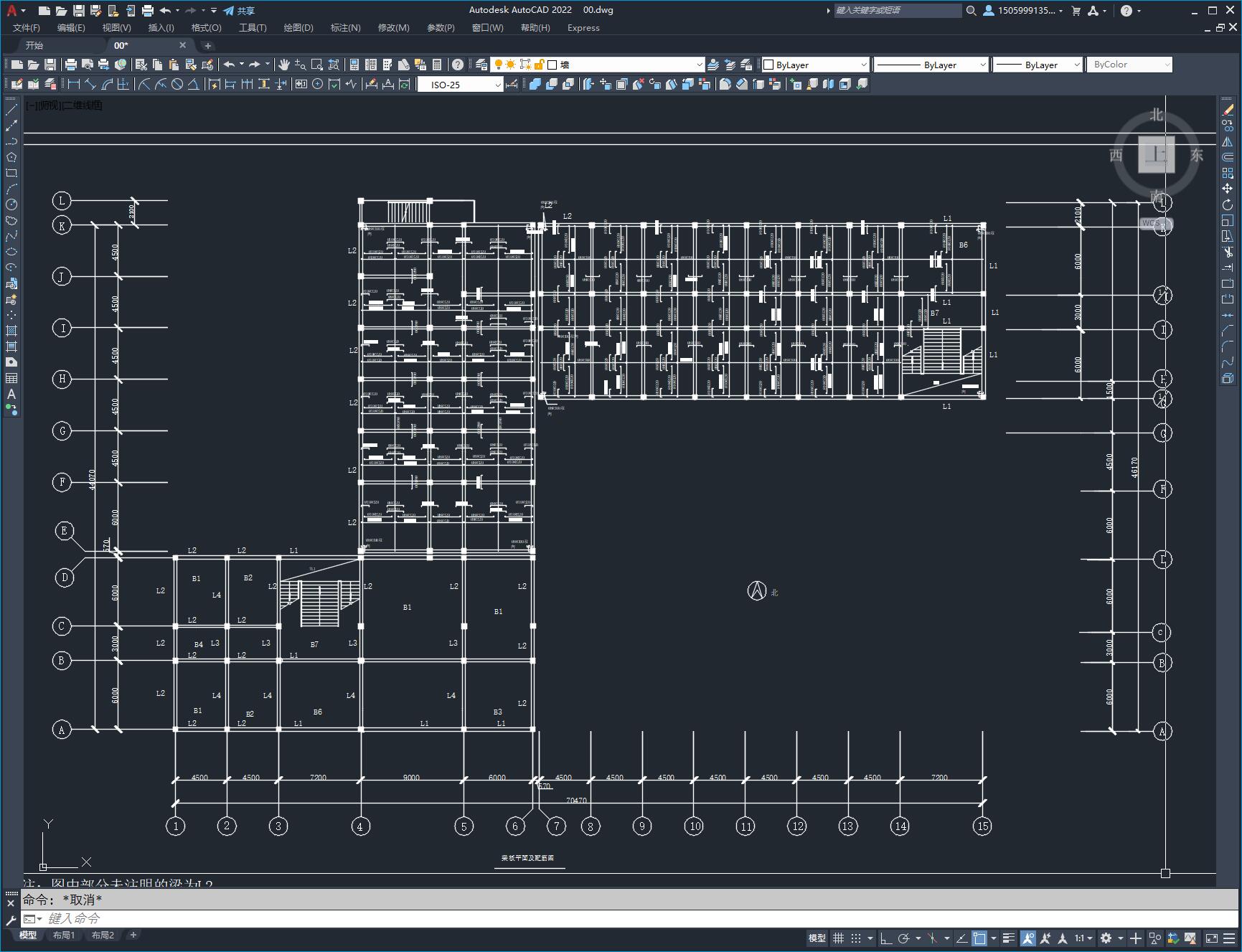Open the ByColor plot style dropdown
1242x952 pixels.
tap(1129, 65)
